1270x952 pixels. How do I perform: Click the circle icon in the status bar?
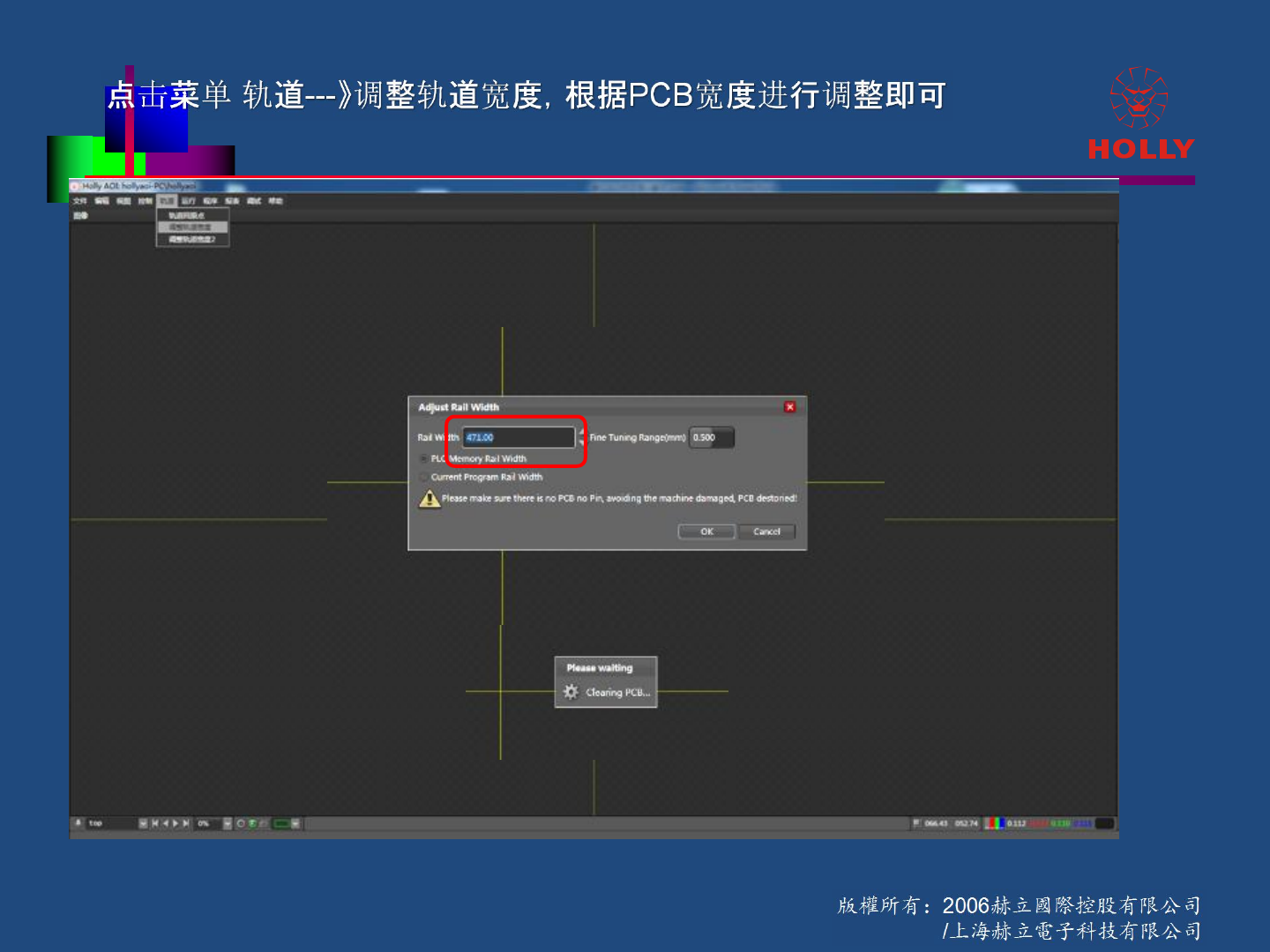pyautogui.click(x=241, y=823)
